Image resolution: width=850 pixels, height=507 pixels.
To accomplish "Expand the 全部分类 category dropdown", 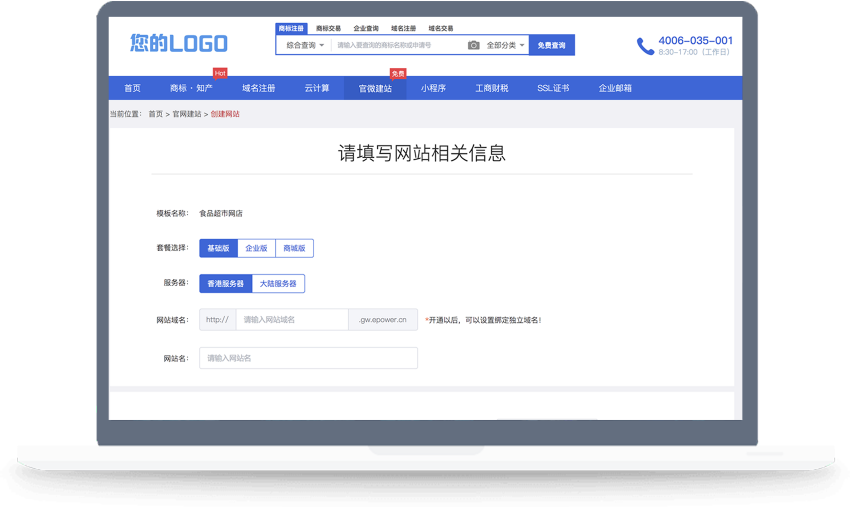I will pyautogui.click(x=505, y=45).
